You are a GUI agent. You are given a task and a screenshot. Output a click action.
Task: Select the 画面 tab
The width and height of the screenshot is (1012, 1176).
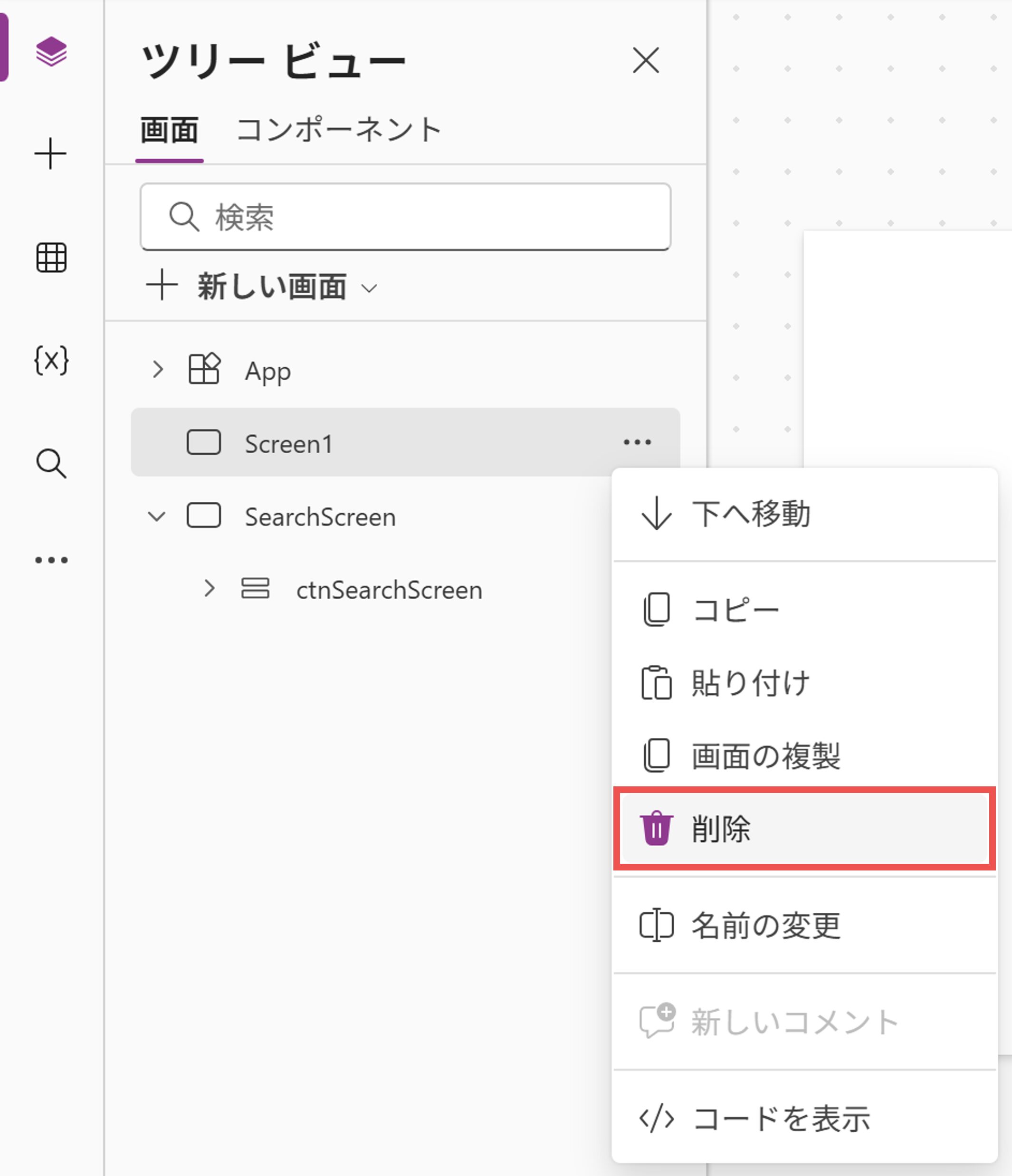click(169, 130)
